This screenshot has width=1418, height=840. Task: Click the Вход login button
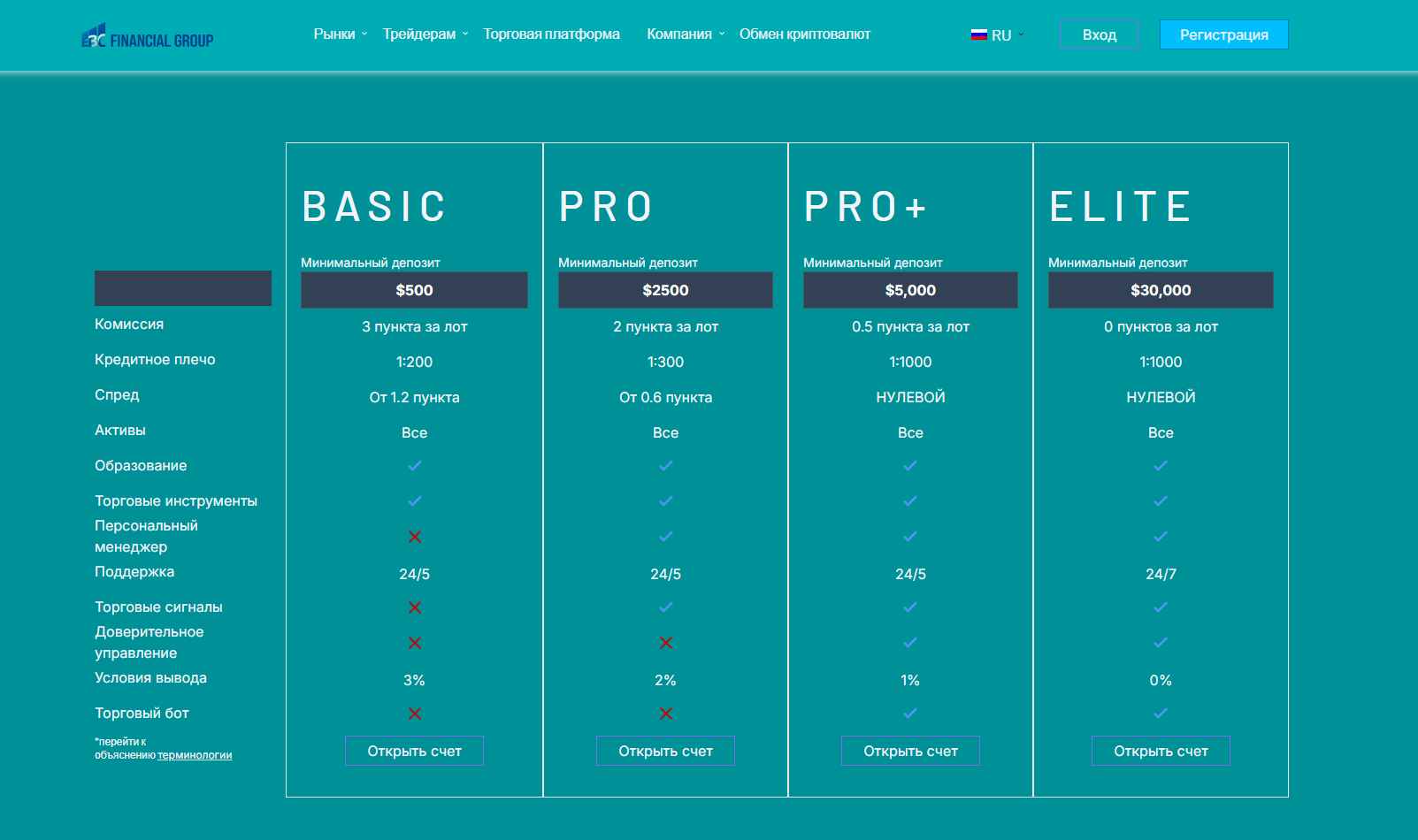coord(1100,34)
